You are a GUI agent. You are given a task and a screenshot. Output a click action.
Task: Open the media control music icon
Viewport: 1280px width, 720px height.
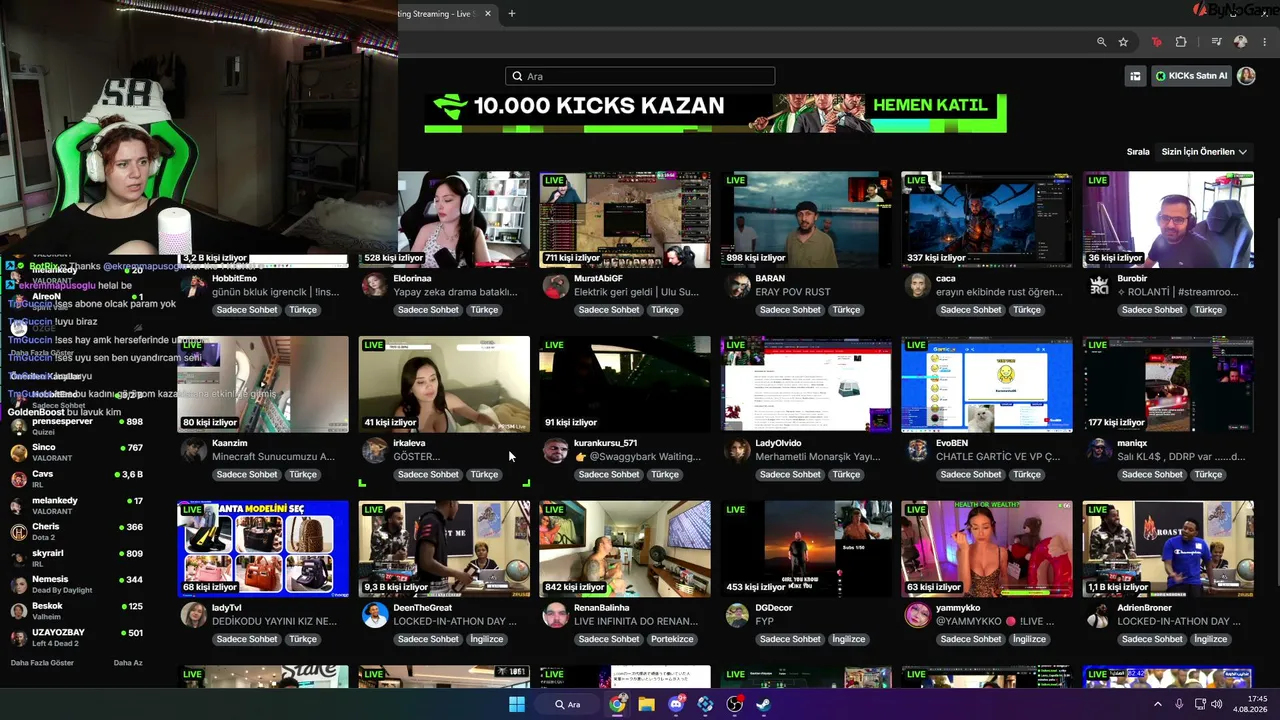1217,42
